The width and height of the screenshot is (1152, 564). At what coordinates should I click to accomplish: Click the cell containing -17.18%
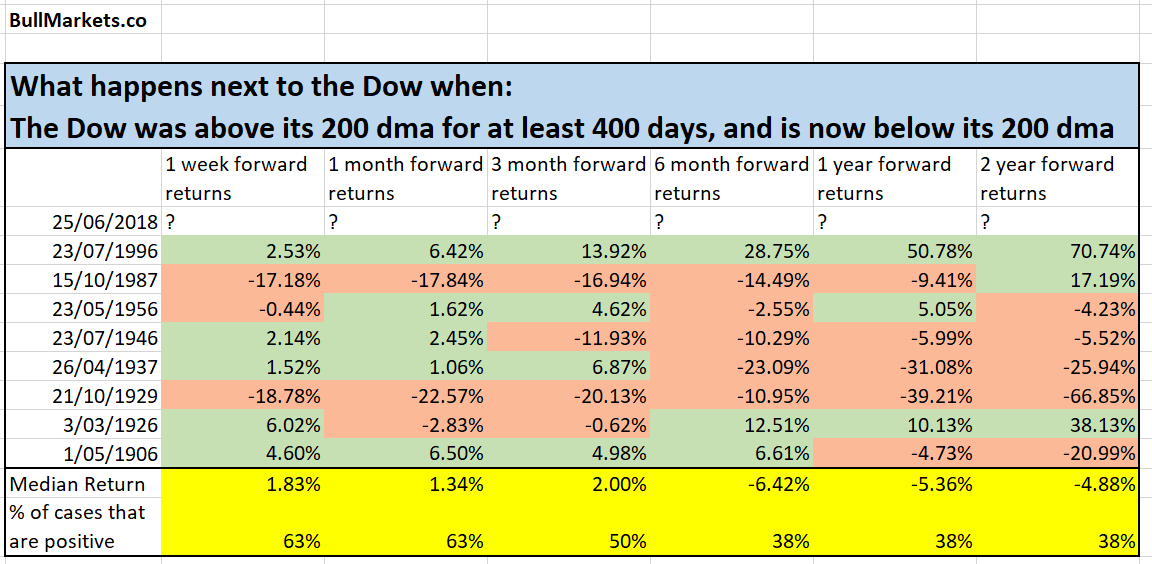(244, 280)
